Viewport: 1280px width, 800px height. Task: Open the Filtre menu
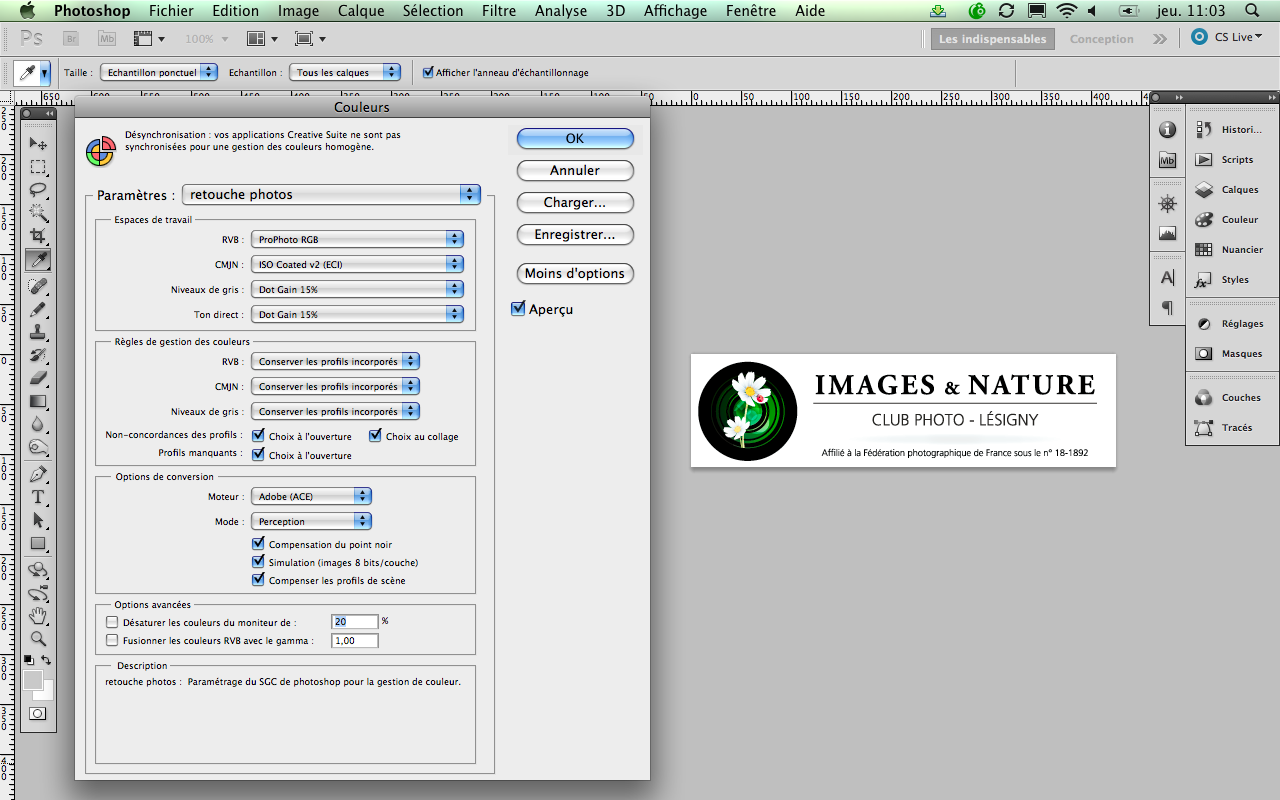click(x=499, y=11)
